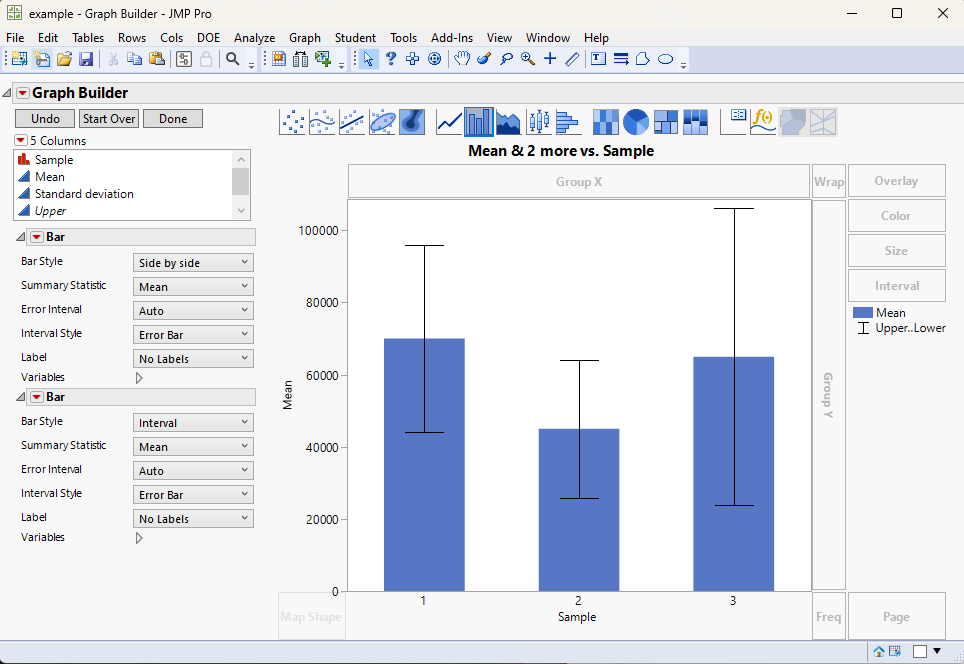Choose the Formula f(x) element icon

(x=763, y=122)
